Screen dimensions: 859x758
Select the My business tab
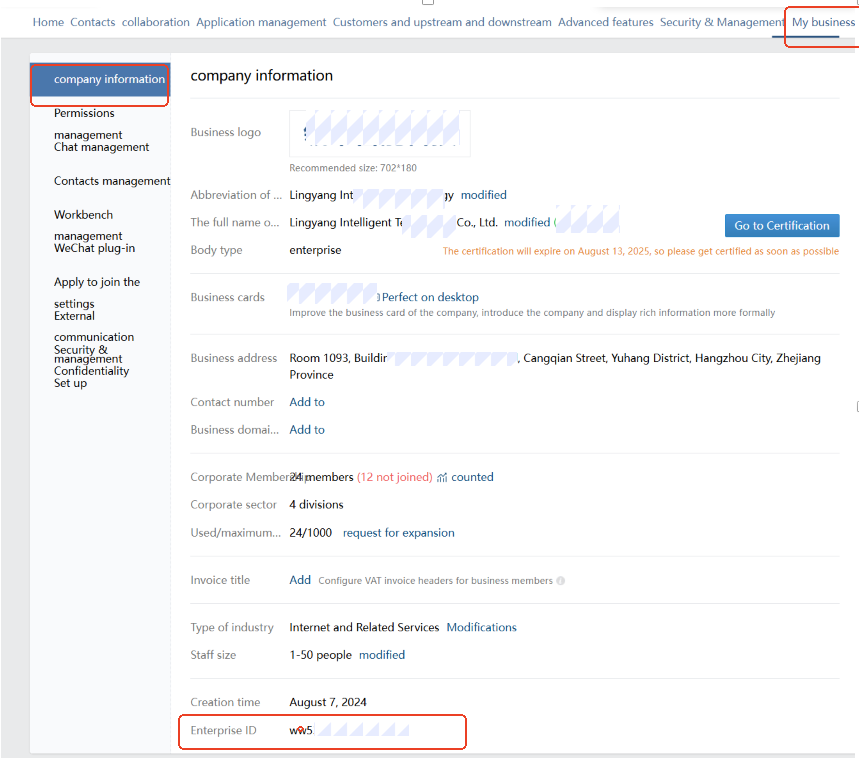tap(823, 22)
